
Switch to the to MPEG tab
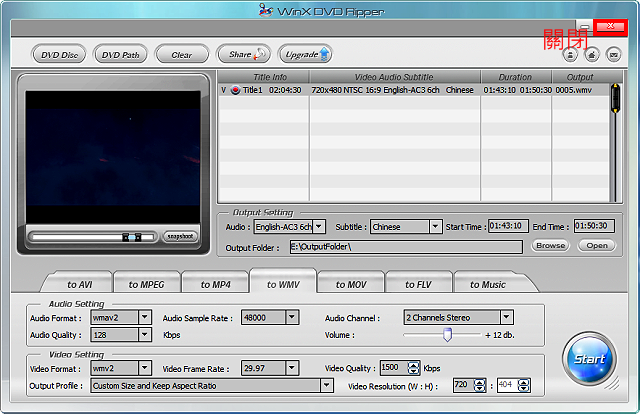[147, 284]
